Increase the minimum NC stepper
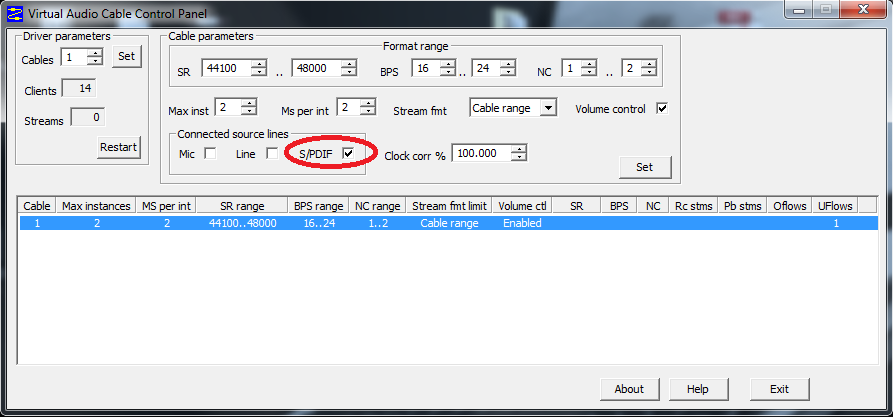This screenshot has width=893, height=417. pos(589,64)
